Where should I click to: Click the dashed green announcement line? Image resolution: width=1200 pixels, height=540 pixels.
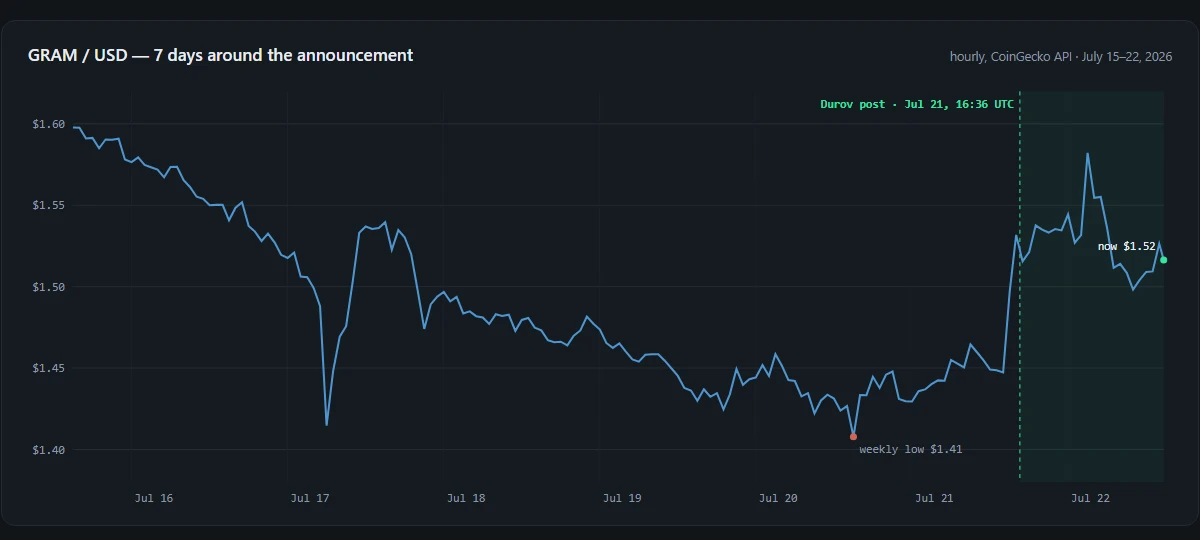(1020, 287)
